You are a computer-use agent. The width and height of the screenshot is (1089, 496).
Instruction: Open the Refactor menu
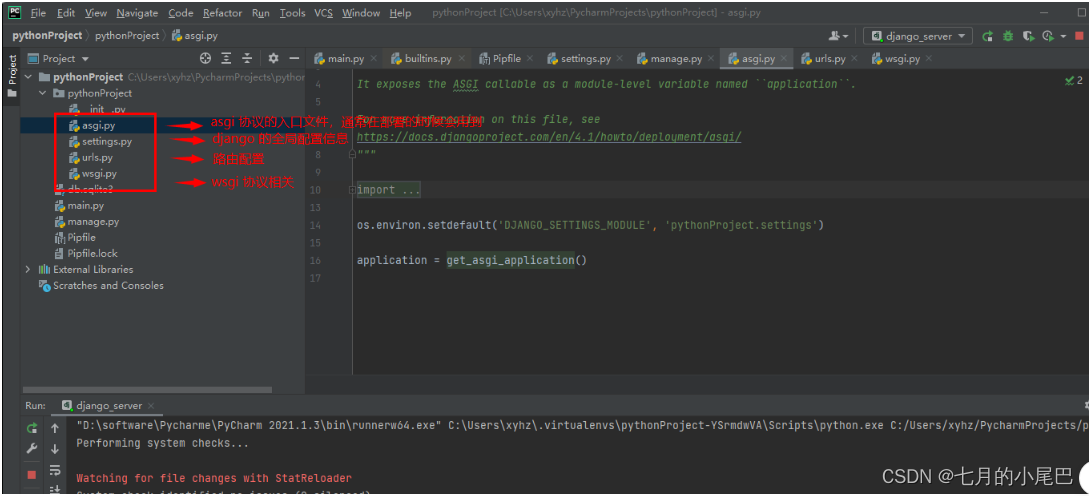click(x=222, y=13)
